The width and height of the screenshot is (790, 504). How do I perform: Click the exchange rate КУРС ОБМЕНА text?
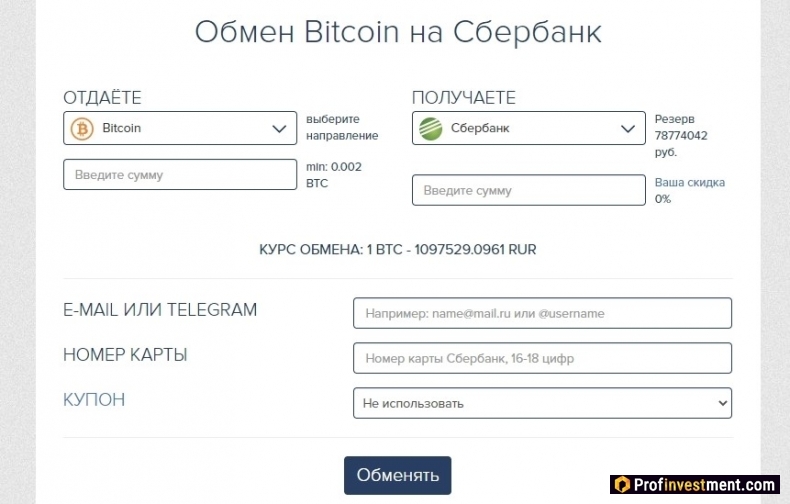tap(398, 249)
